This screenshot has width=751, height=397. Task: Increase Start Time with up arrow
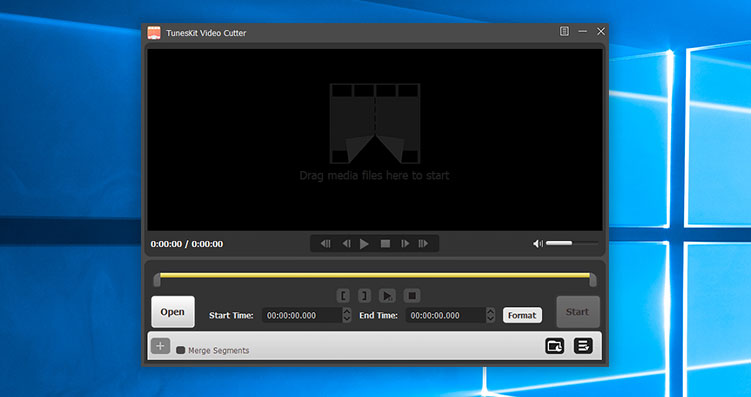(347, 311)
